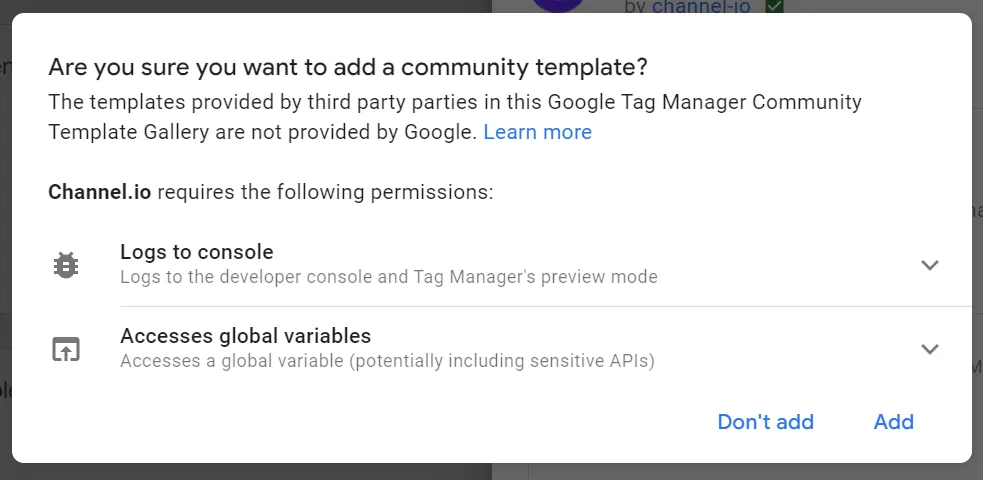The width and height of the screenshot is (983, 480).
Task: Select the Accesses global variables title
Action: pyautogui.click(x=245, y=336)
